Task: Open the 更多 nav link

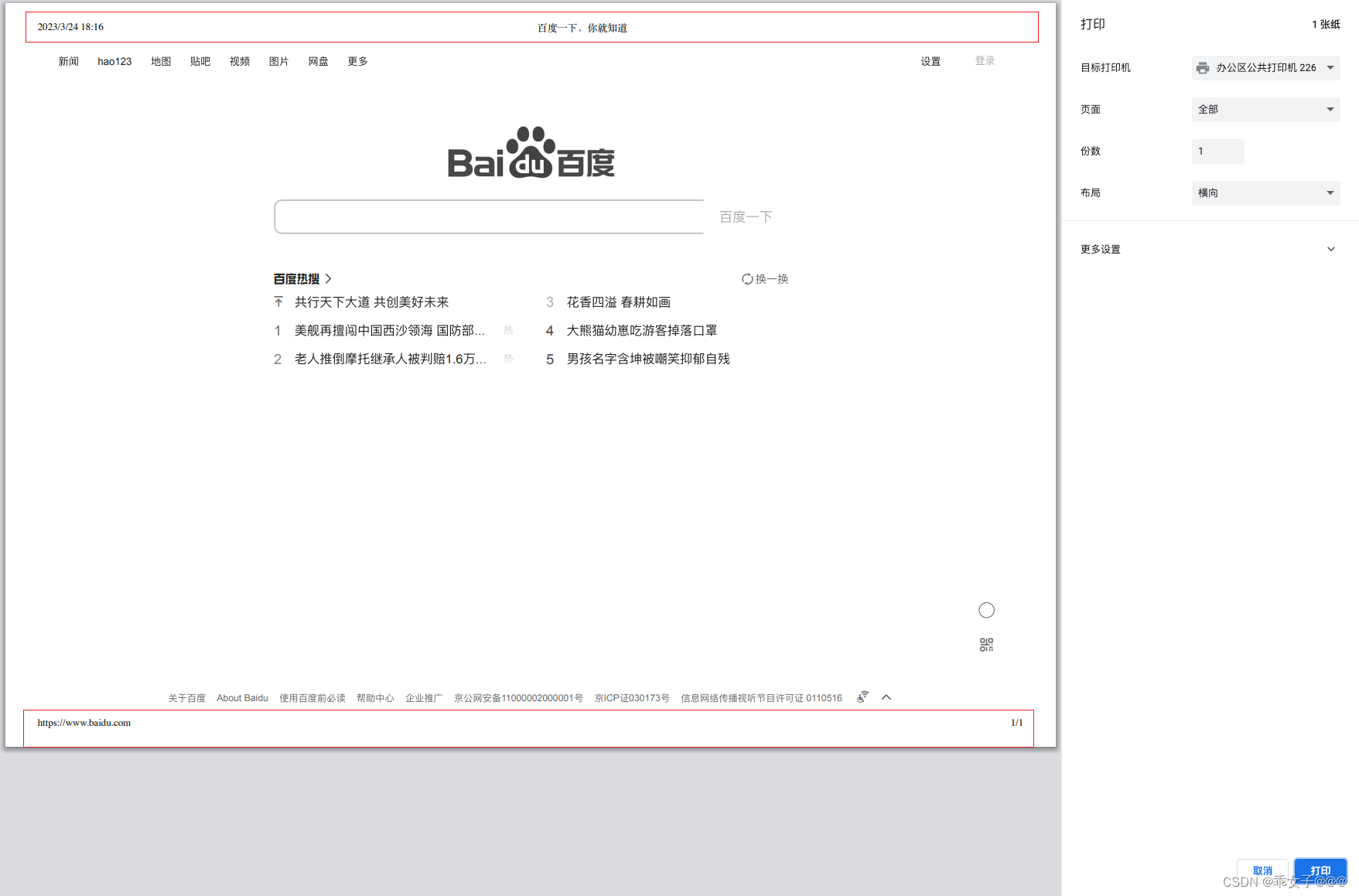Action: (x=358, y=62)
